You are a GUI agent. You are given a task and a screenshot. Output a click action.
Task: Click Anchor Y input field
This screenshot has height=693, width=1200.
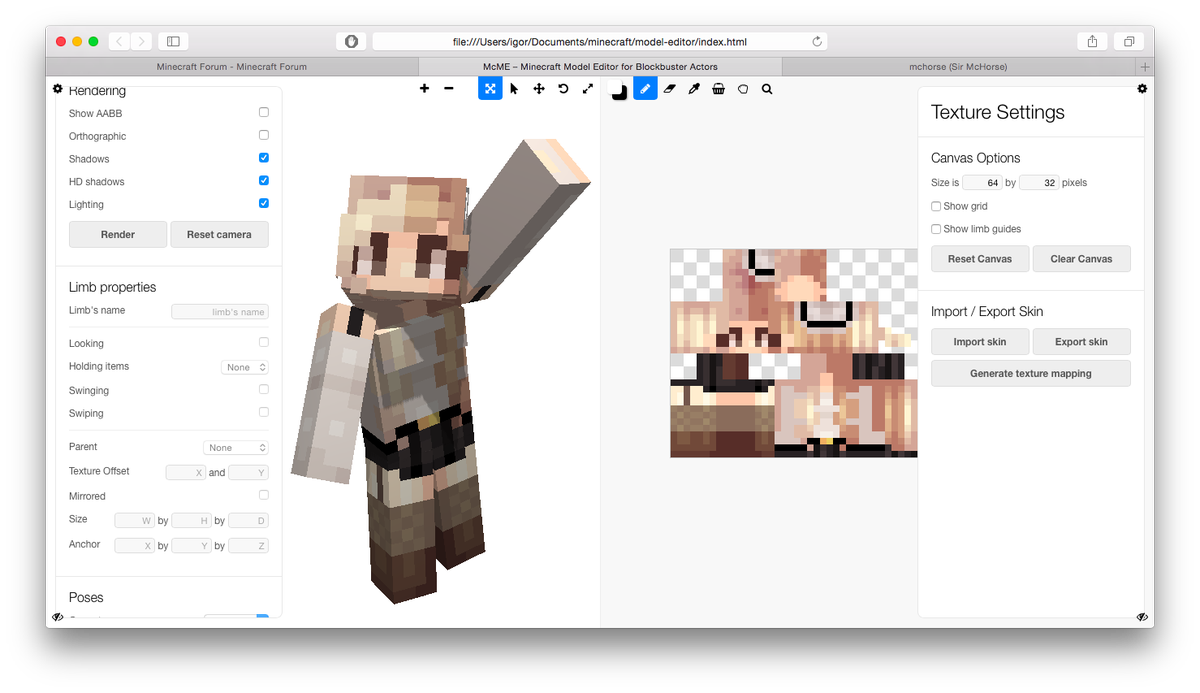pos(192,546)
